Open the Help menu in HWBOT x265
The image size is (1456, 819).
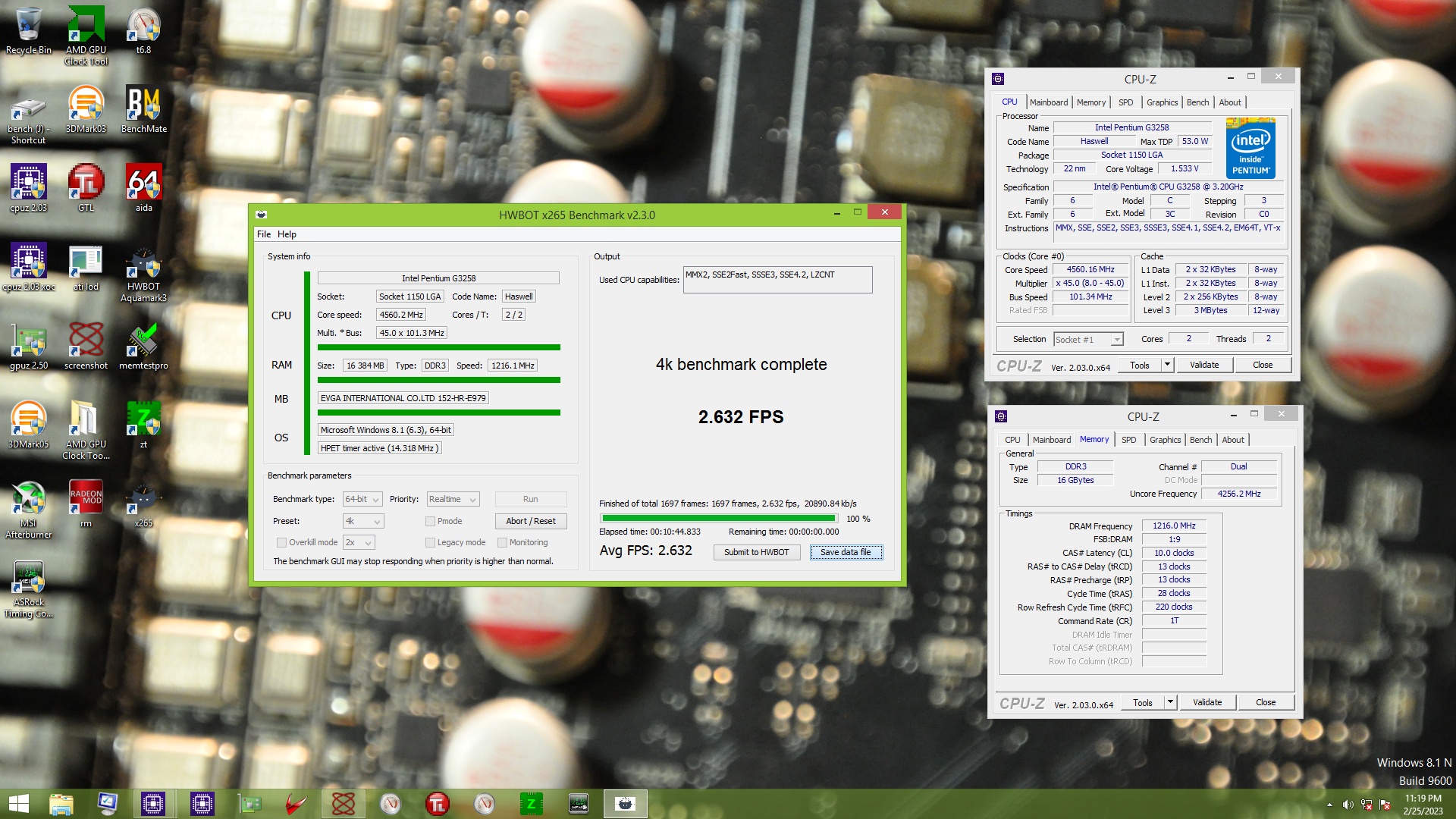tap(287, 234)
